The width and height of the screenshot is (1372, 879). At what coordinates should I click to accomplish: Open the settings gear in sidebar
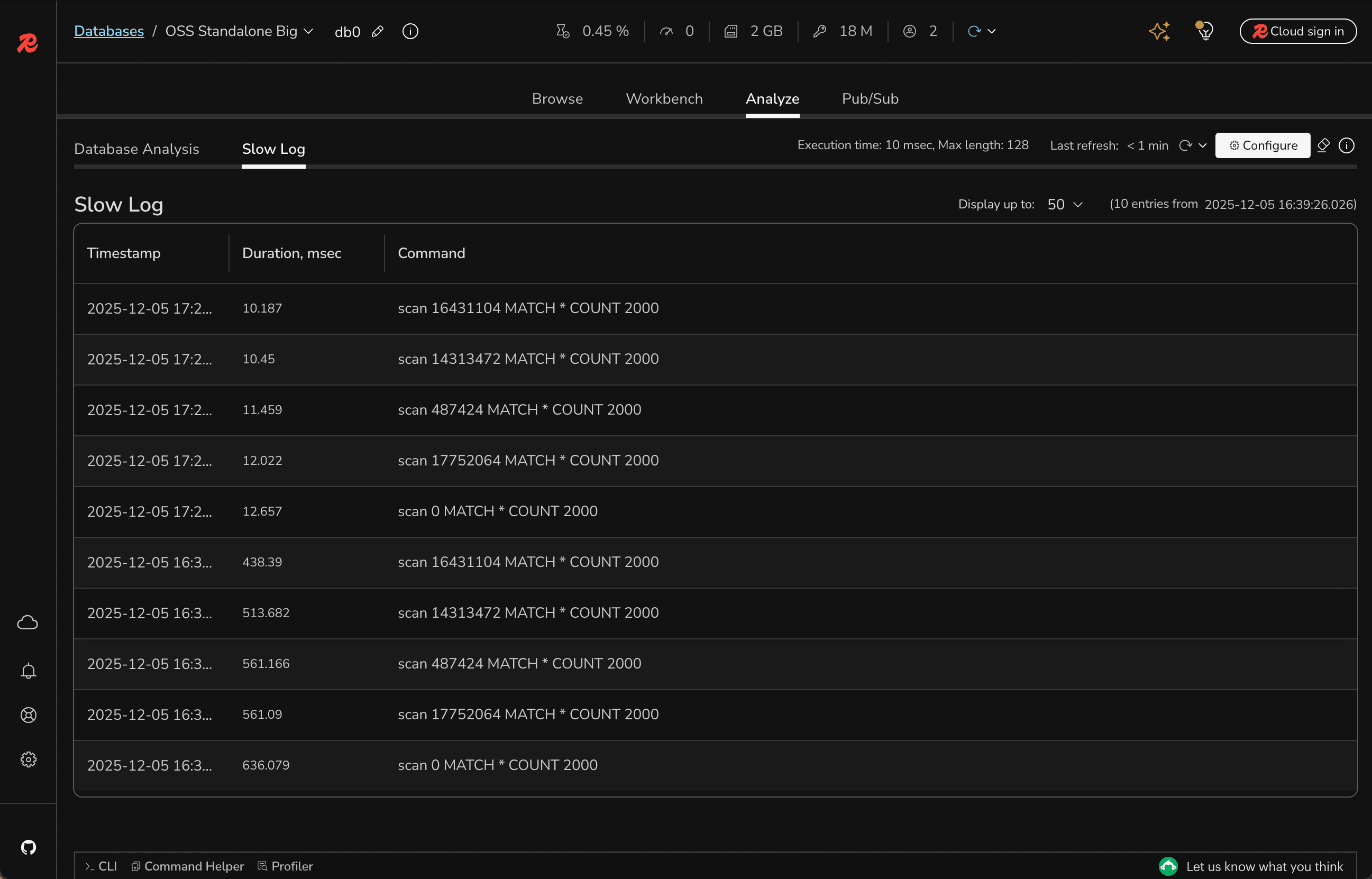point(28,759)
